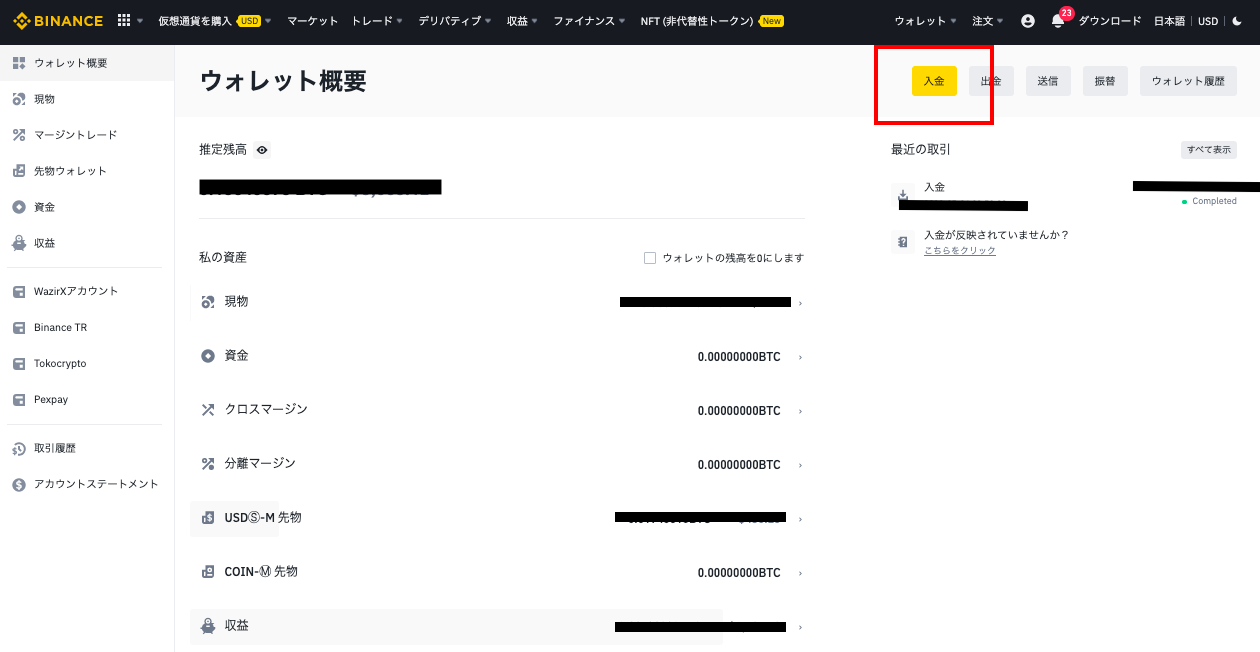Image resolution: width=1260 pixels, height=652 pixels.
Task: Click 現物 asset row icon
Action: tap(208, 302)
